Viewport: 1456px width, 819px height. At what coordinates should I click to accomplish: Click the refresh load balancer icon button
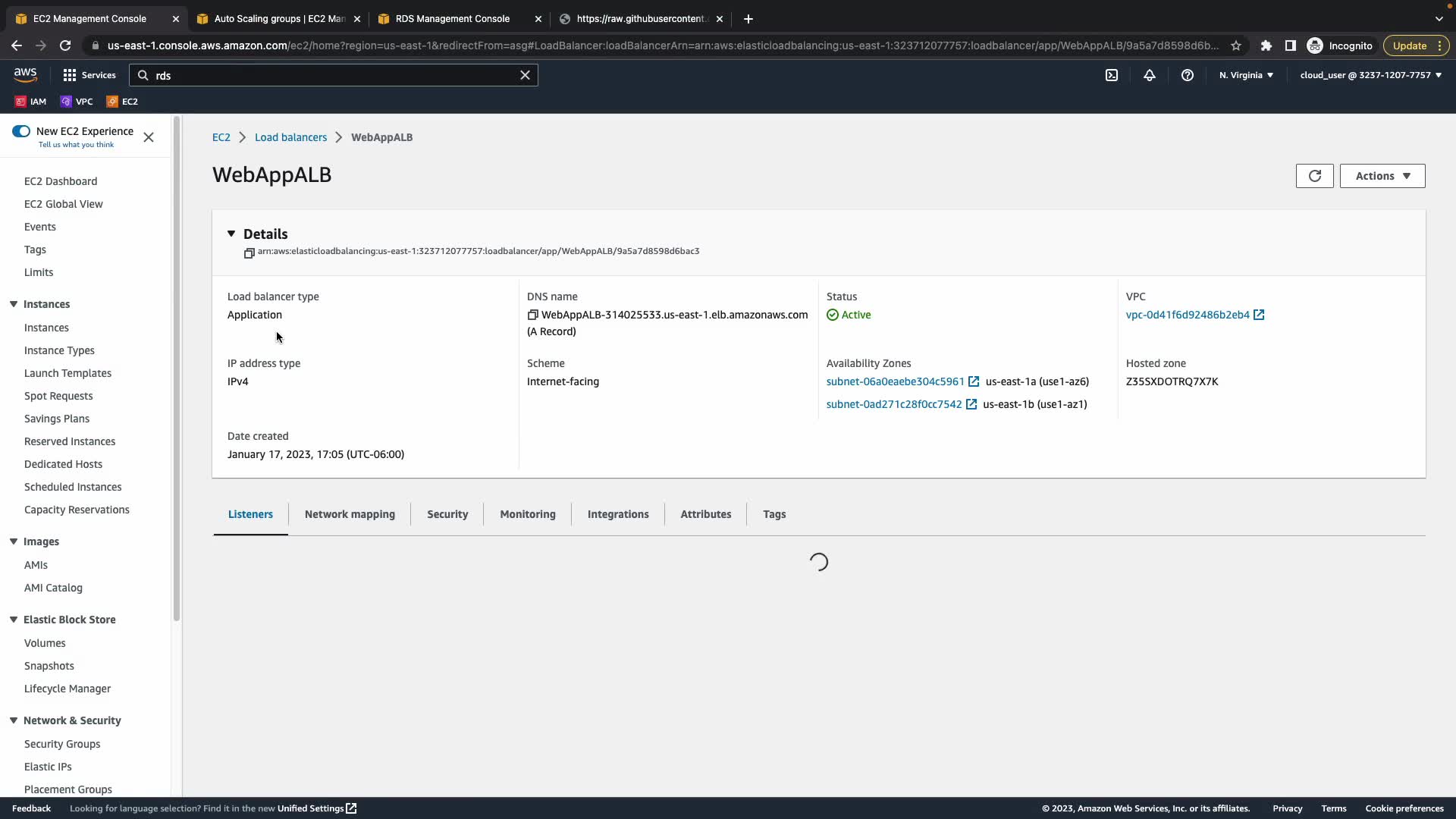click(1314, 176)
